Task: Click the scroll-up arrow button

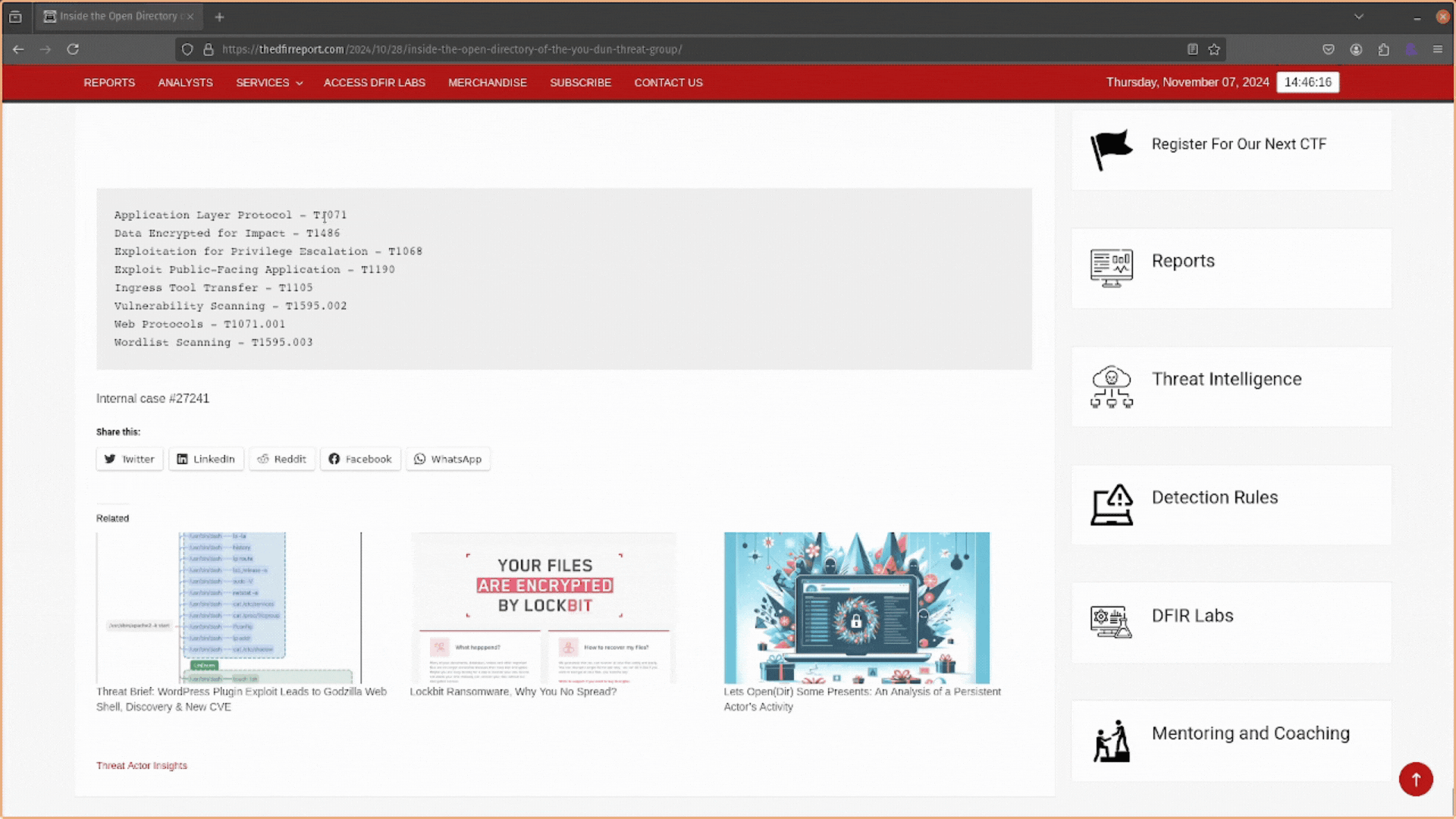Action: 1418,779
